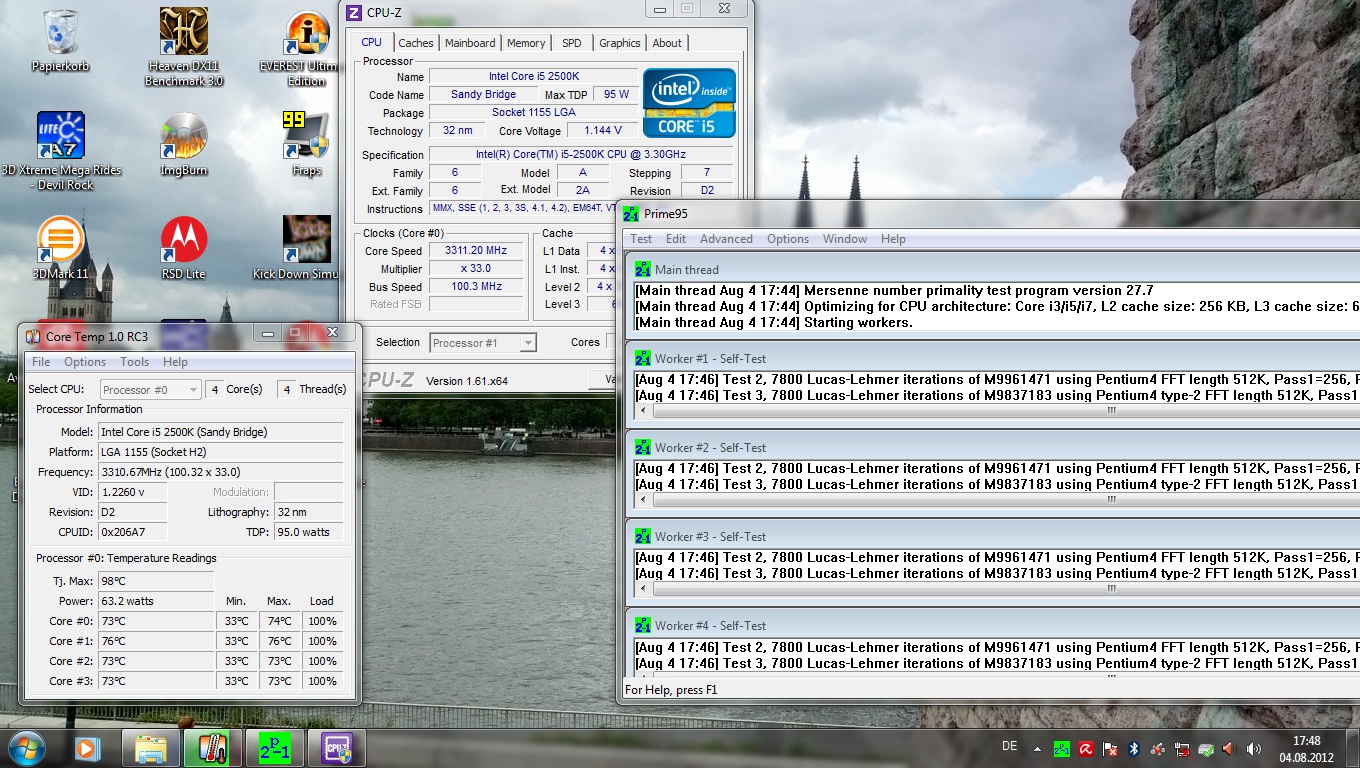The image size is (1360, 768).
Task: Open Prime95 Options menu
Action: click(x=788, y=239)
